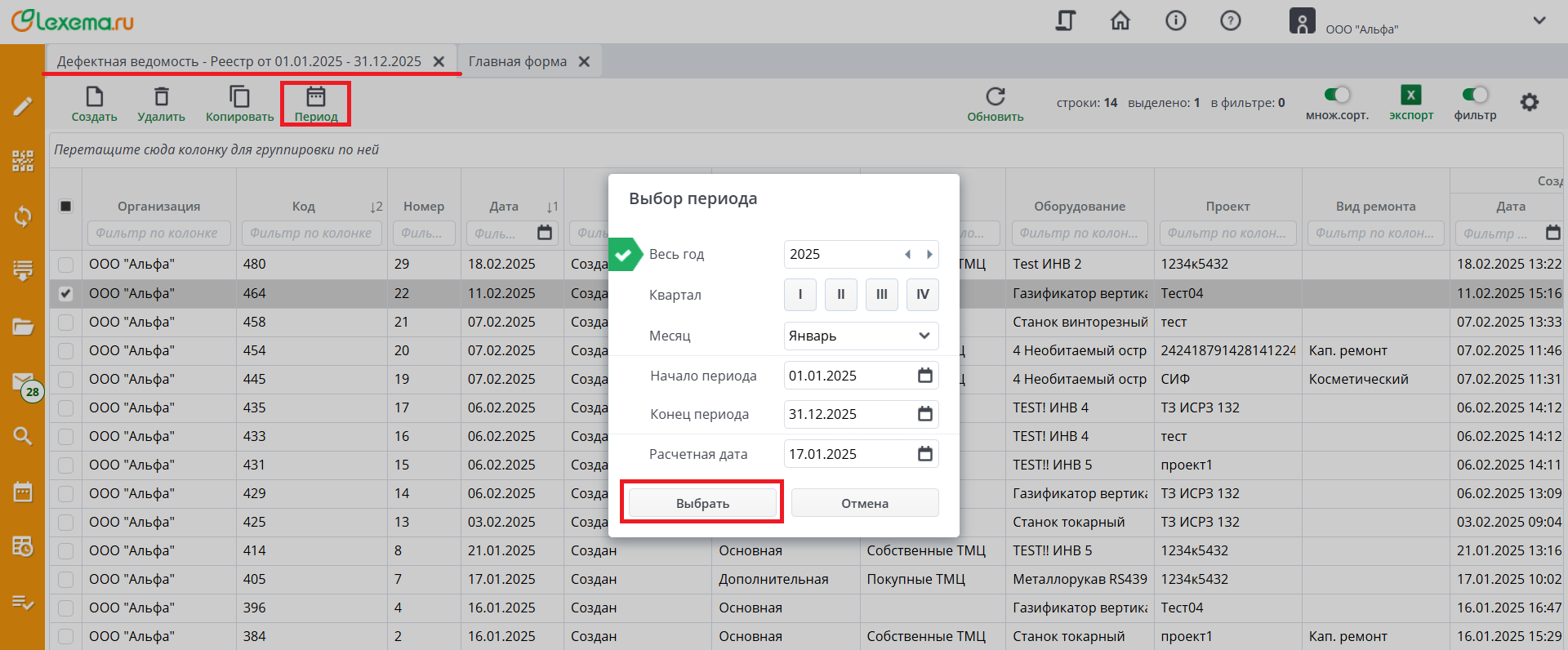
Task: Toggle the множ.сорт. switch
Action: coord(1336,95)
